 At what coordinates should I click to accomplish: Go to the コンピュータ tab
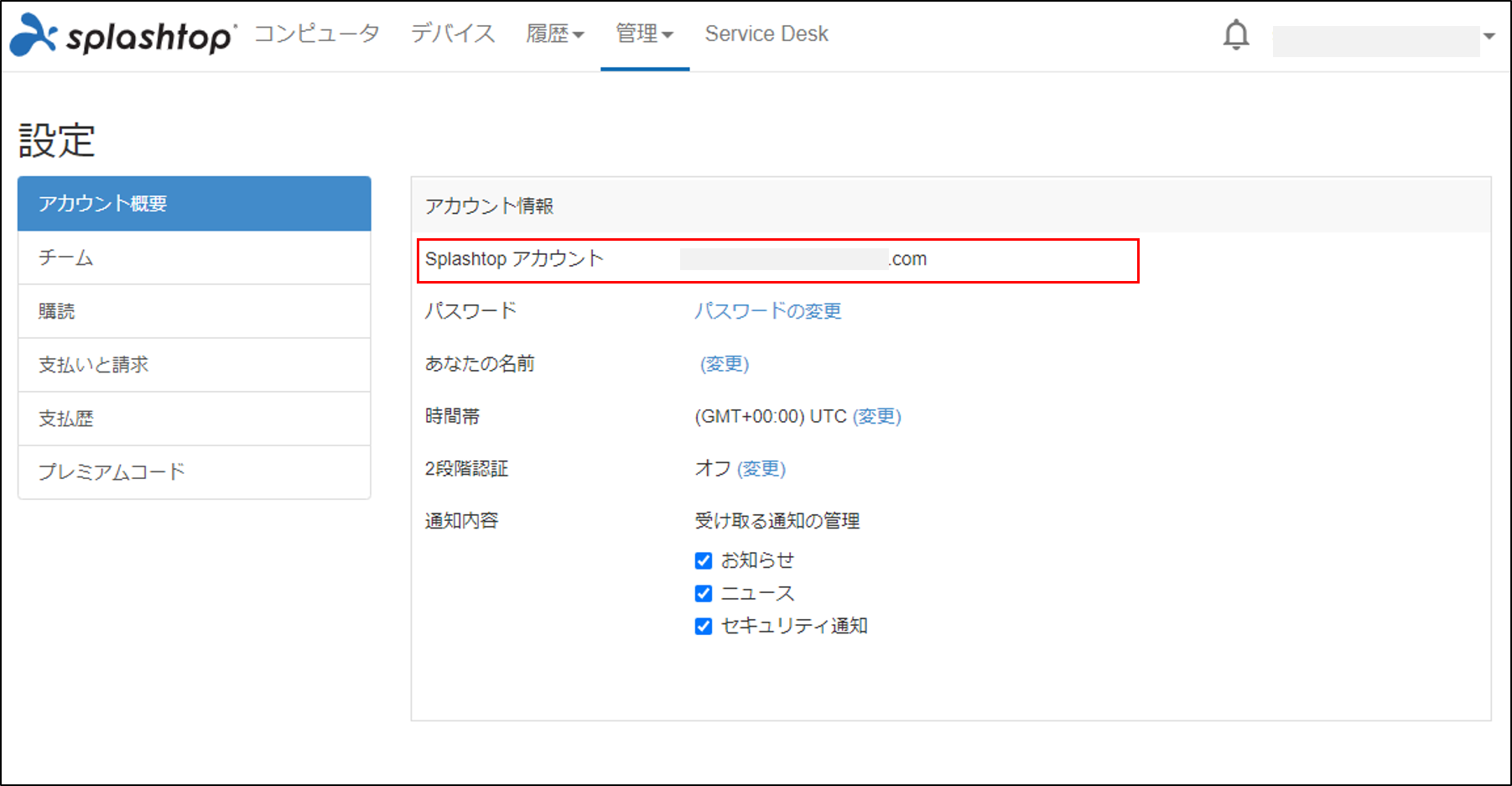click(x=316, y=34)
